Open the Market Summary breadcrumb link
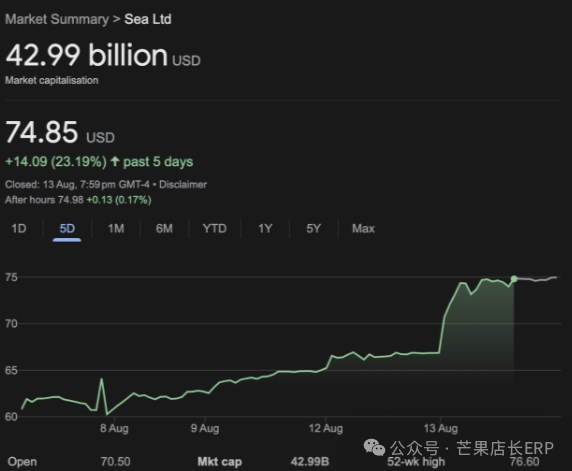The height and width of the screenshot is (471, 572). (x=57, y=19)
